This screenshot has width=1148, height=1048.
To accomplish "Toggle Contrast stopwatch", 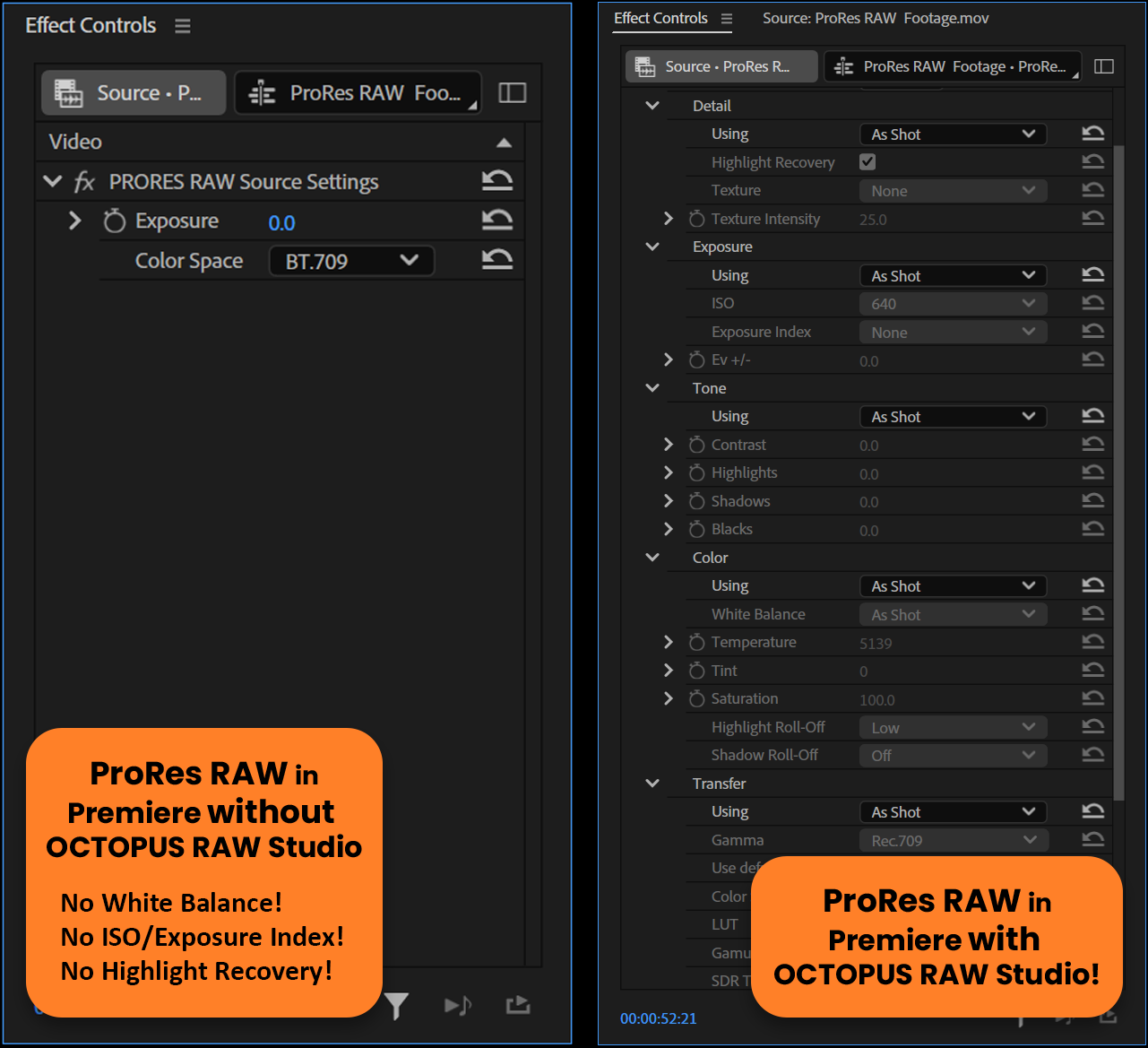I will (696, 445).
